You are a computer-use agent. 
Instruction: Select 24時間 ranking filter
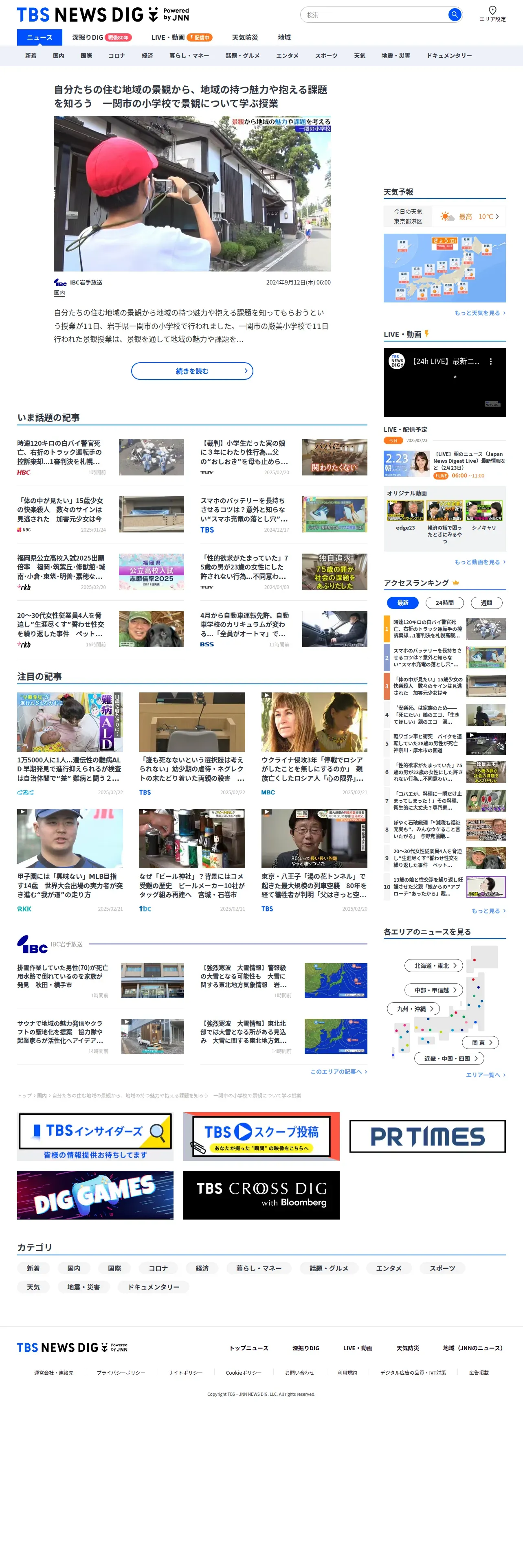[x=444, y=602]
